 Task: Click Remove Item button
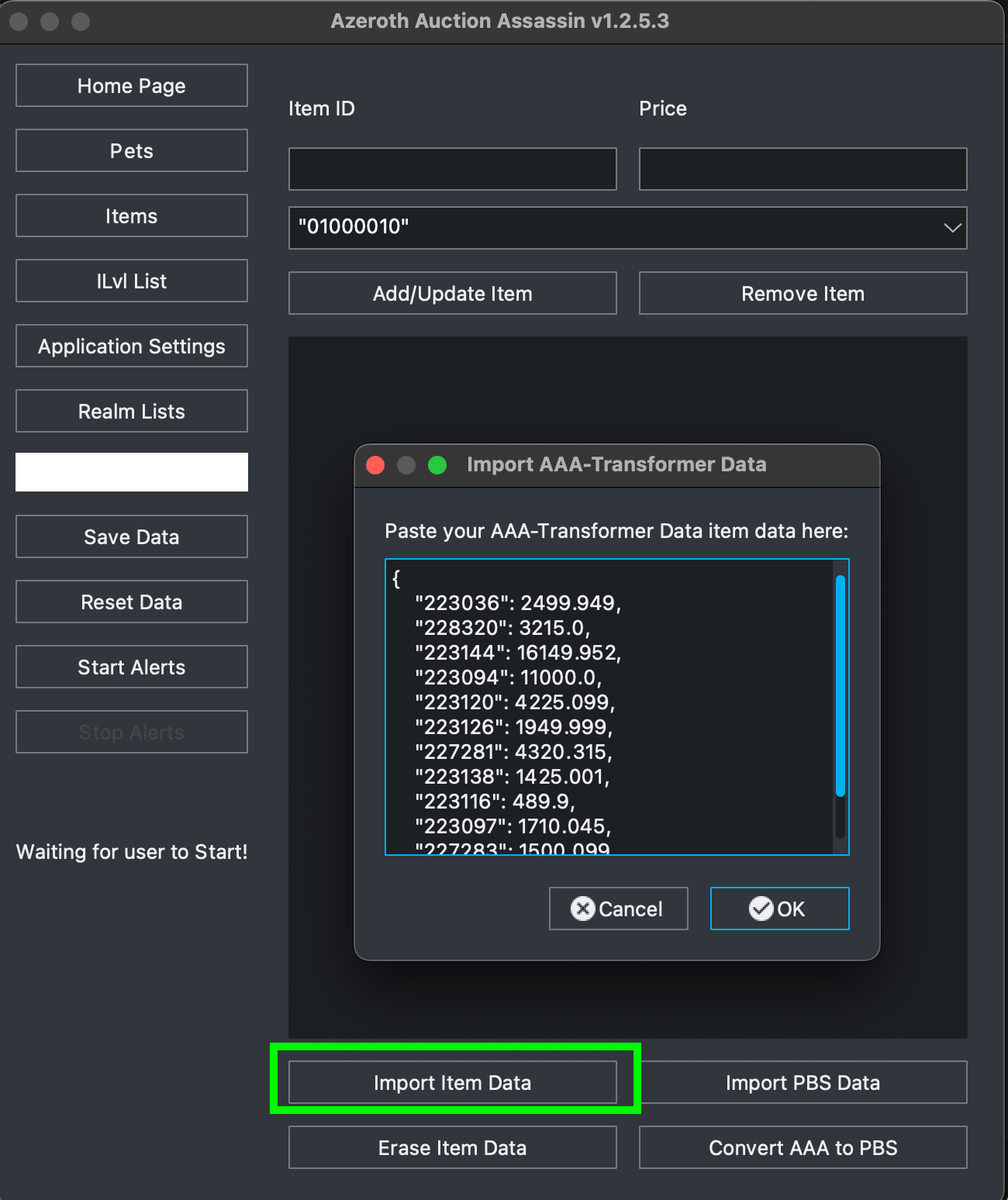point(803,293)
